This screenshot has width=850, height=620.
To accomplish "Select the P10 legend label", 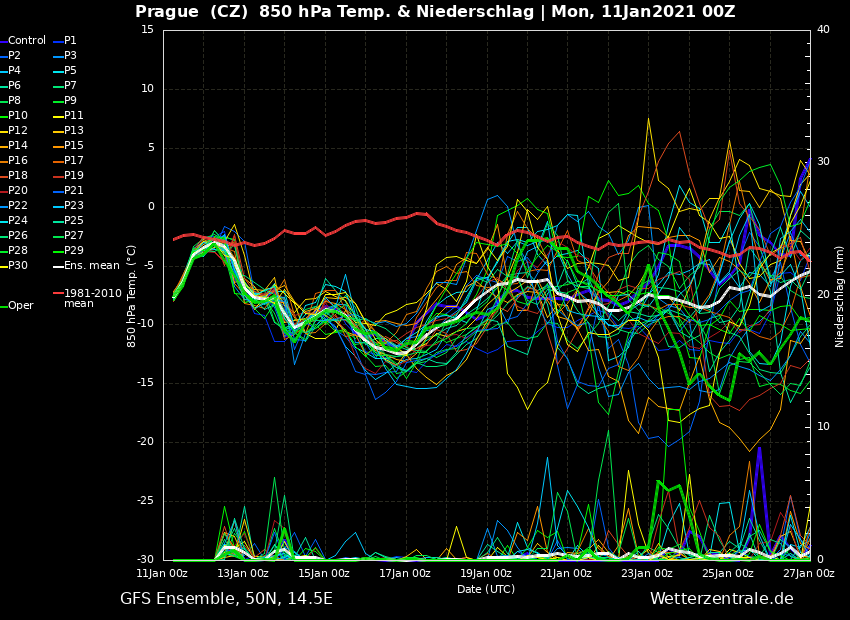I will click(18, 116).
